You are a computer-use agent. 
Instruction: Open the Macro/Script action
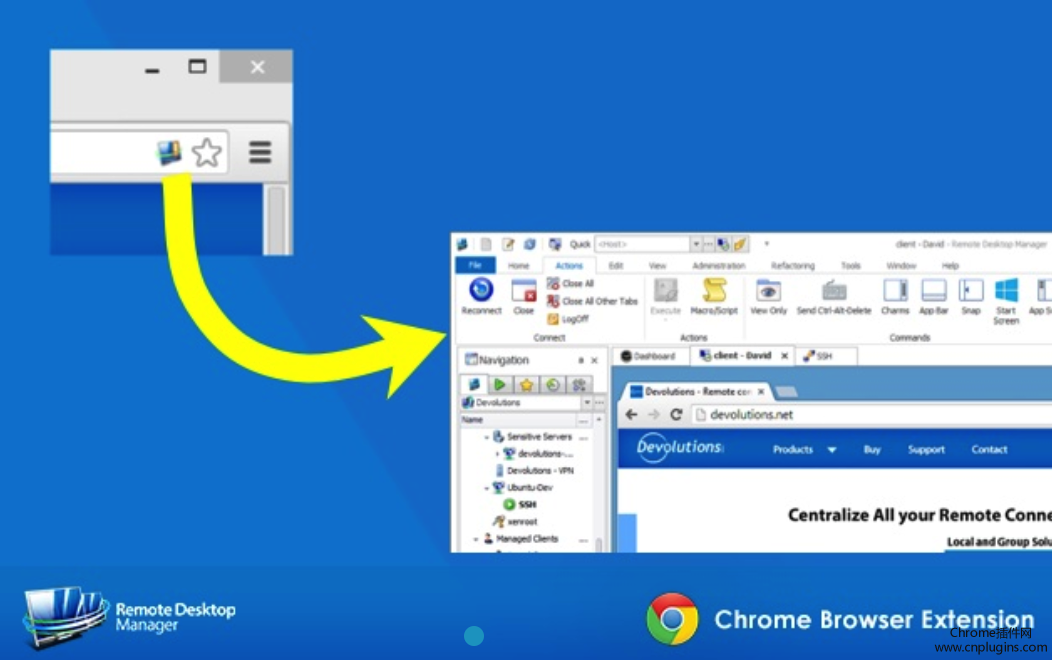click(x=714, y=296)
